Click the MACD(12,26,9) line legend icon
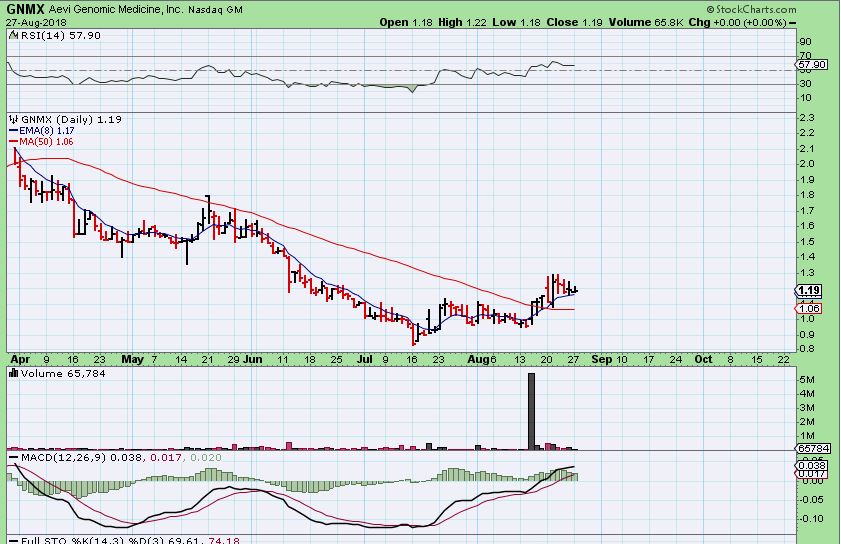The height and width of the screenshot is (544, 841). pyautogui.click(x=12, y=458)
